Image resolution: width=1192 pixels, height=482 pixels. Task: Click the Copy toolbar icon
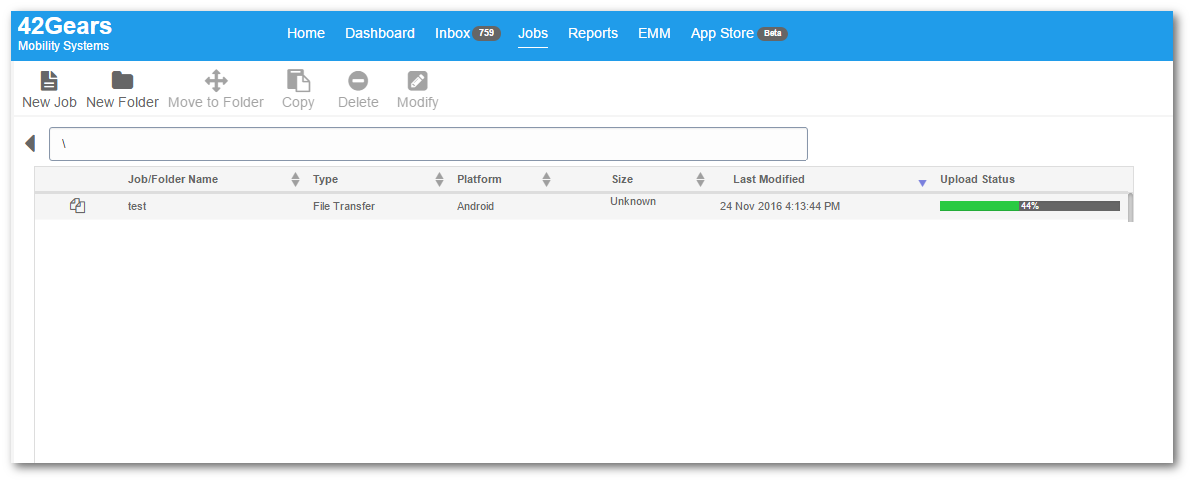pos(298,81)
